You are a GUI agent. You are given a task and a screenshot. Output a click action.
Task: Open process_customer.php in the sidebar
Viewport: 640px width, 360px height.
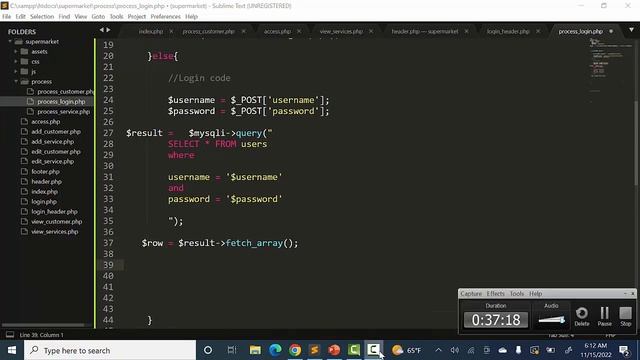65,91
